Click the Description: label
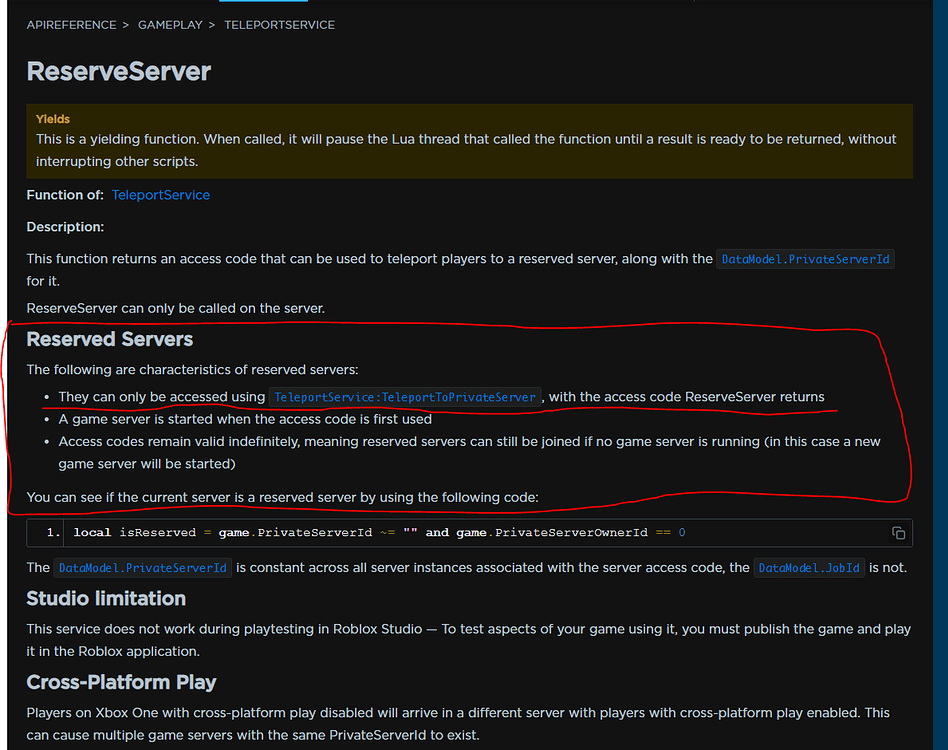 point(65,227)
